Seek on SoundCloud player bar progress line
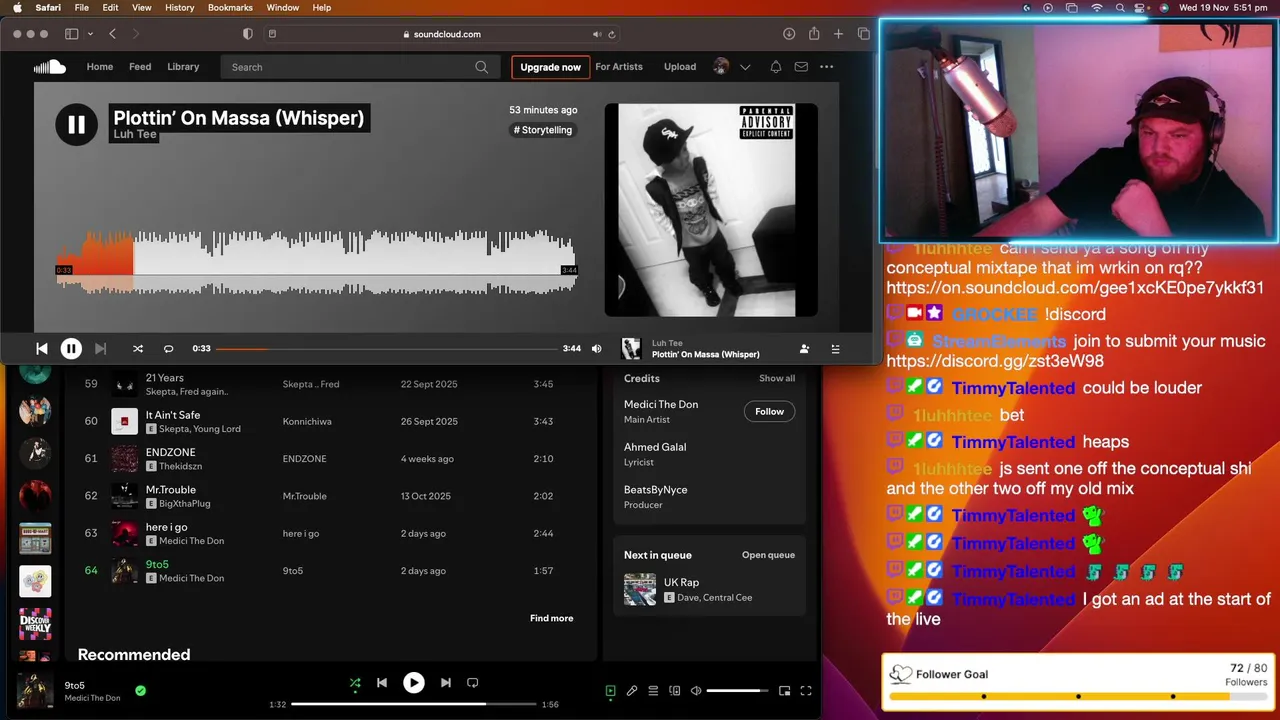This screenshot has height=720, width=1280. [x=387, y=349]
